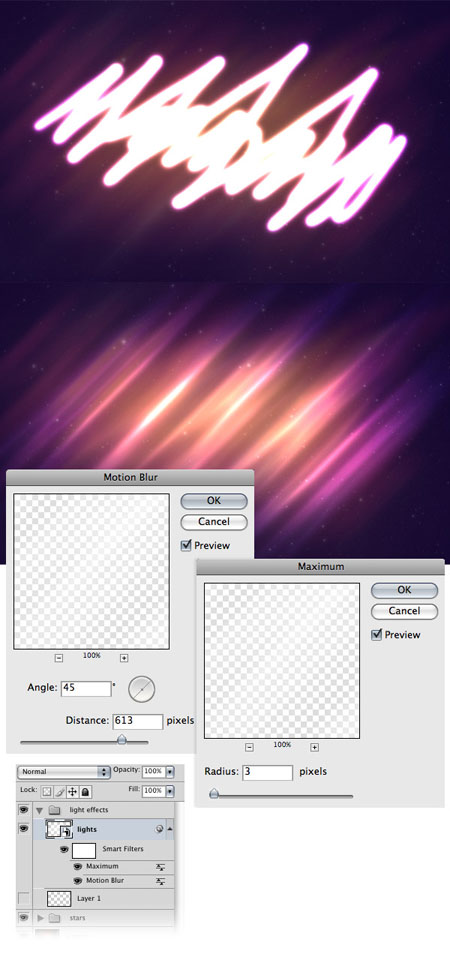Viewport: 450px width, 957px height.
Task: Click OK in the Motion Blur dialog
Action: coord(214,500)
